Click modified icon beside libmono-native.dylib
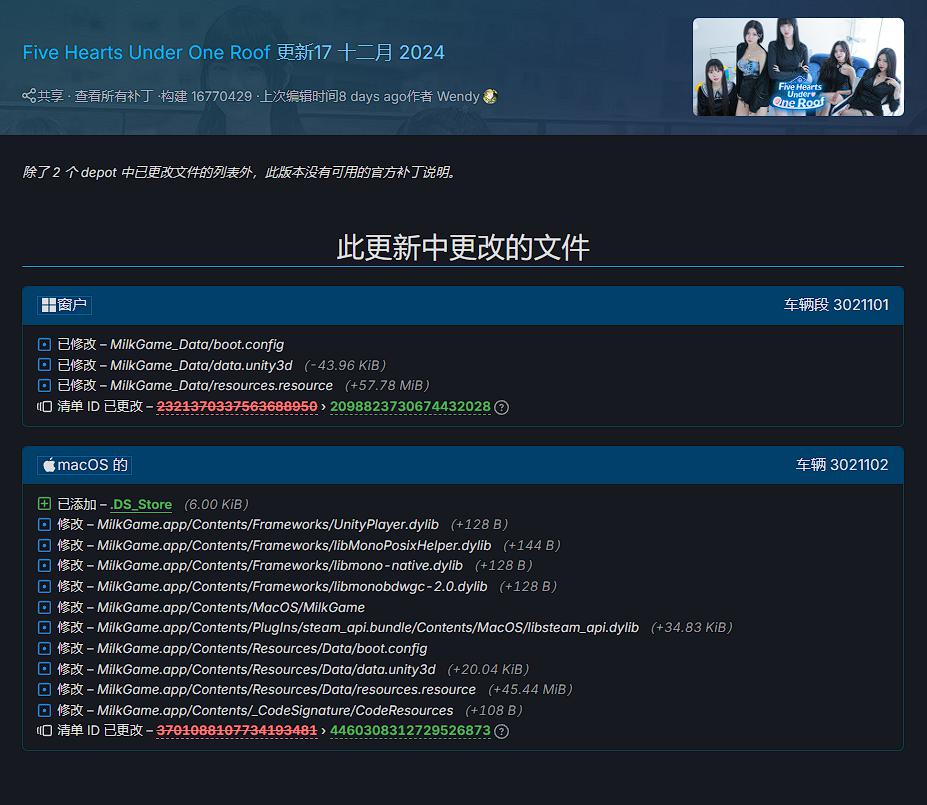Viewport: 927px width, 805px height. 44,566
